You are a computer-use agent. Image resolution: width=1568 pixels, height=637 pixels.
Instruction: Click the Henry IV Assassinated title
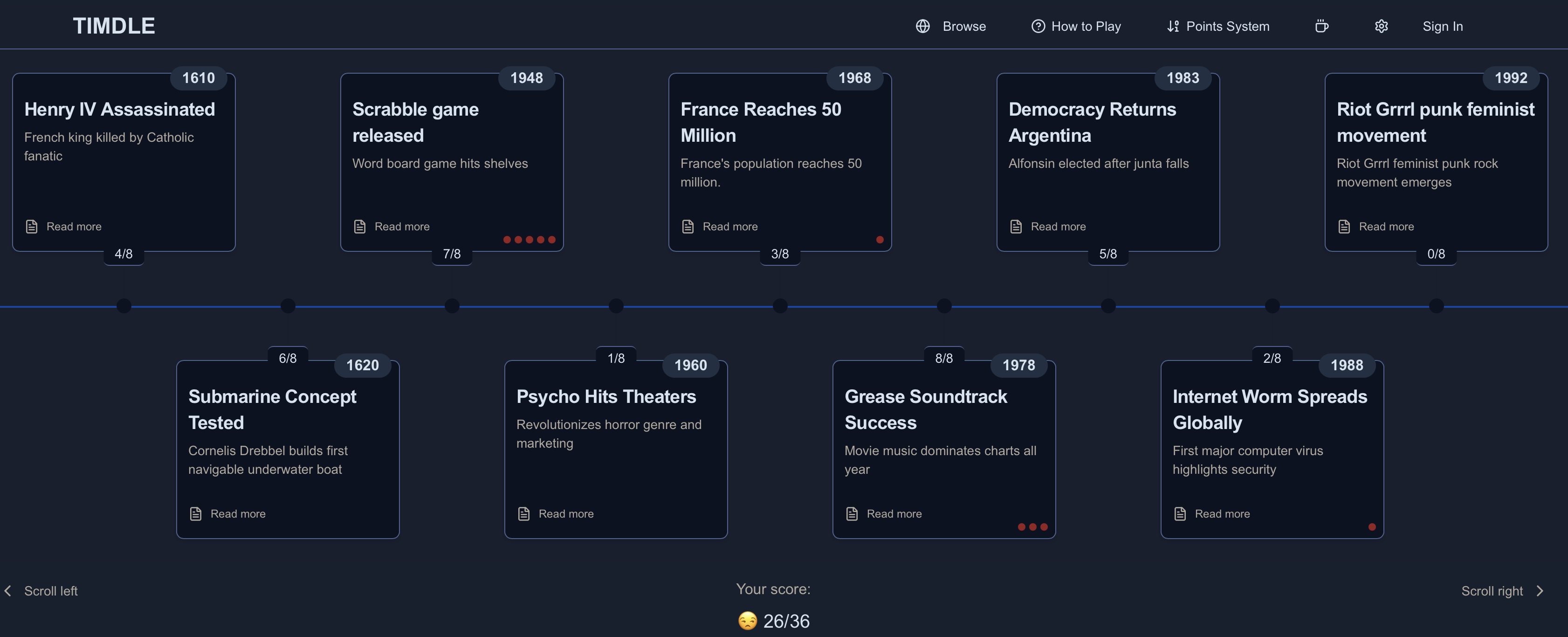120,110
